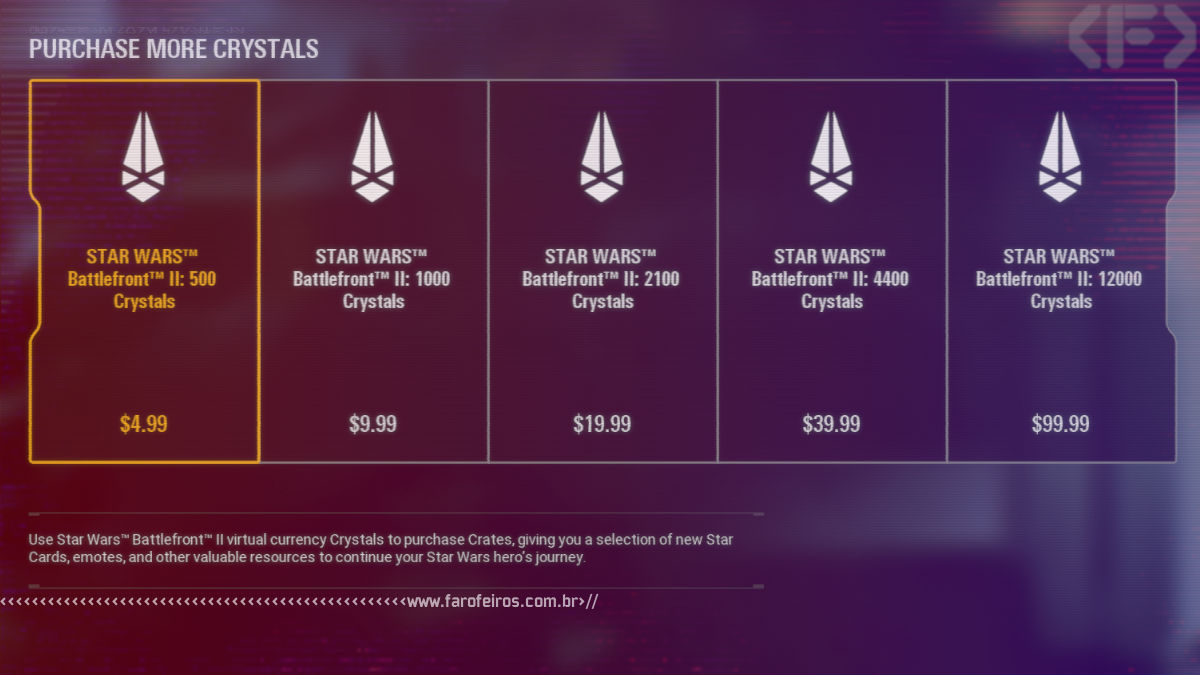Choose the 12000 Crystals pack title

(1060, 279)
